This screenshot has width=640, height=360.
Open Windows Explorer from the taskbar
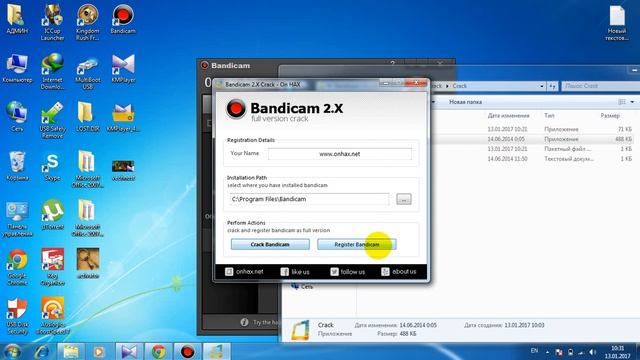(x=70, y=351)
